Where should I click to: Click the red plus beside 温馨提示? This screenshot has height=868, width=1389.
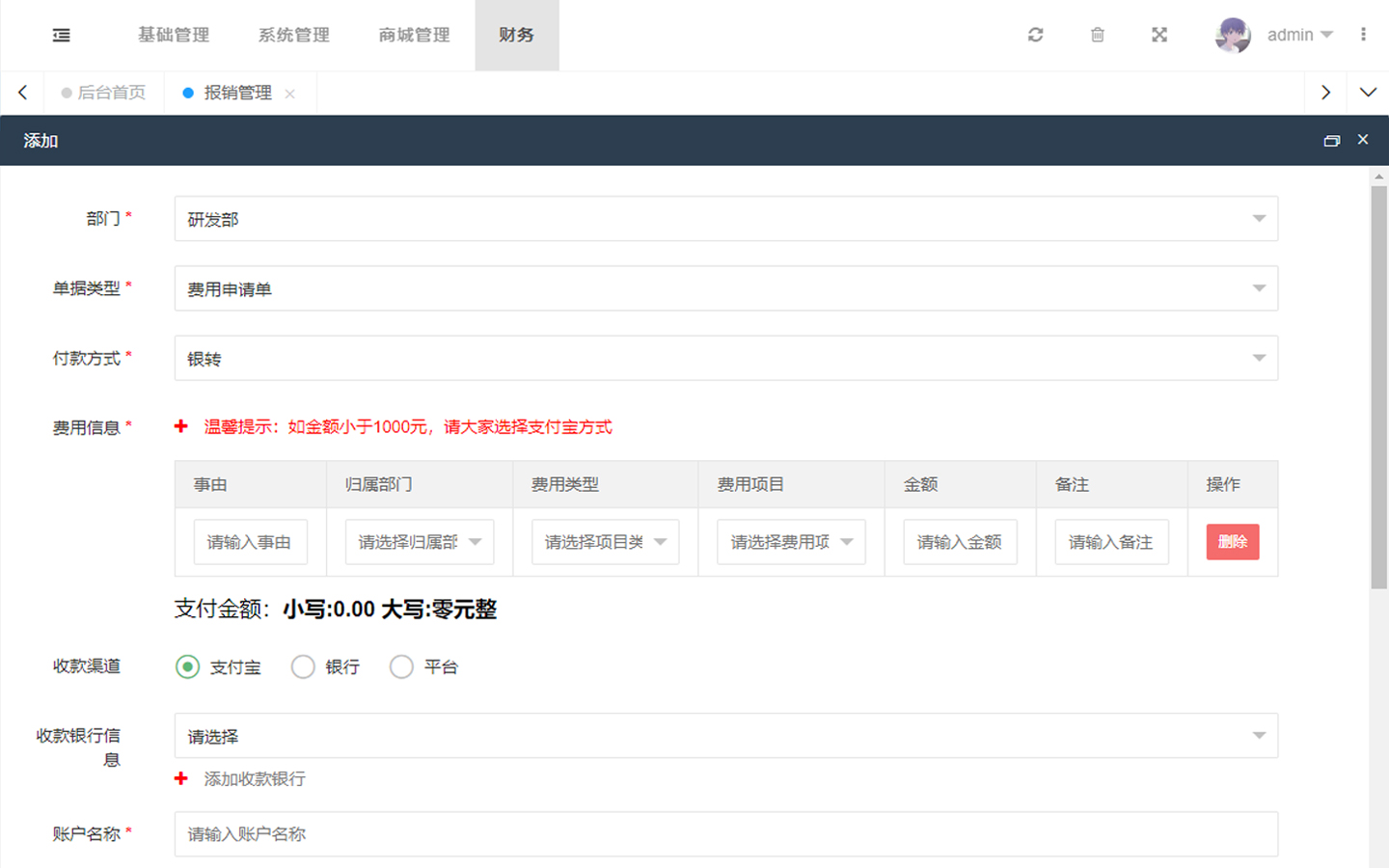pyautogui.click(x=181, y=426)
